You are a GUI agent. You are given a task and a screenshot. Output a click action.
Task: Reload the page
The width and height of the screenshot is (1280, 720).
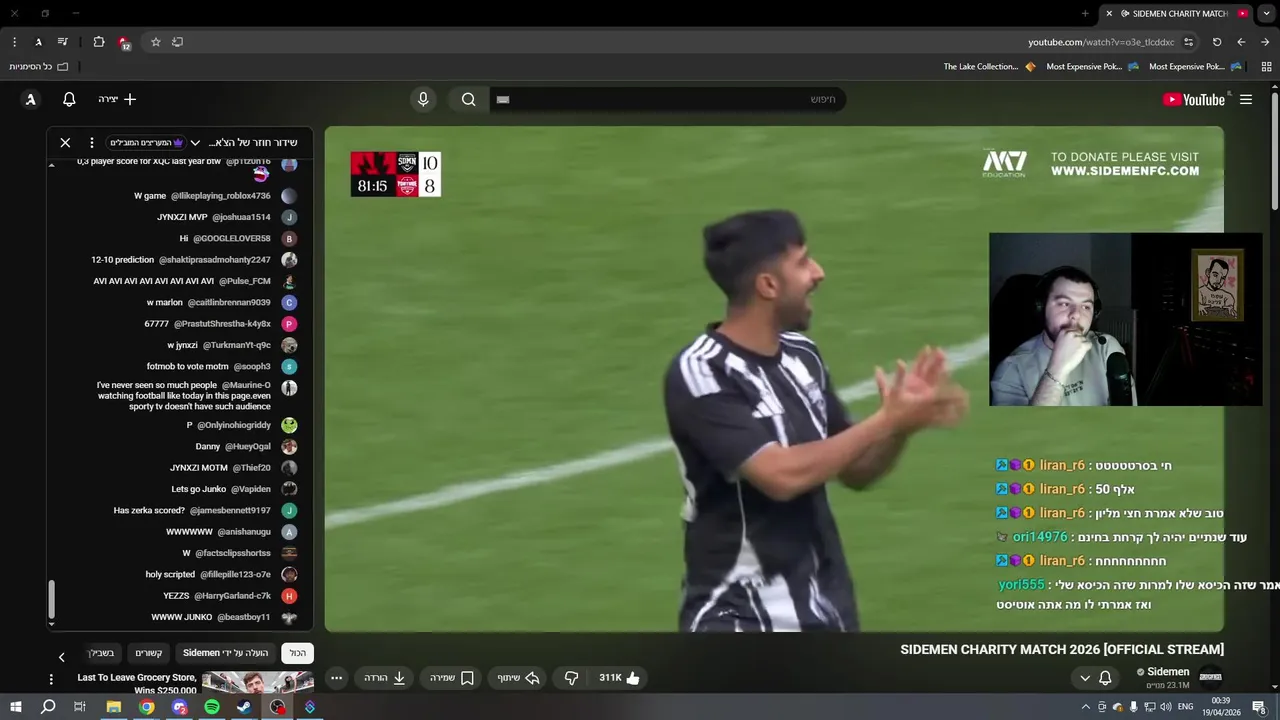(x=1217, y=42)
